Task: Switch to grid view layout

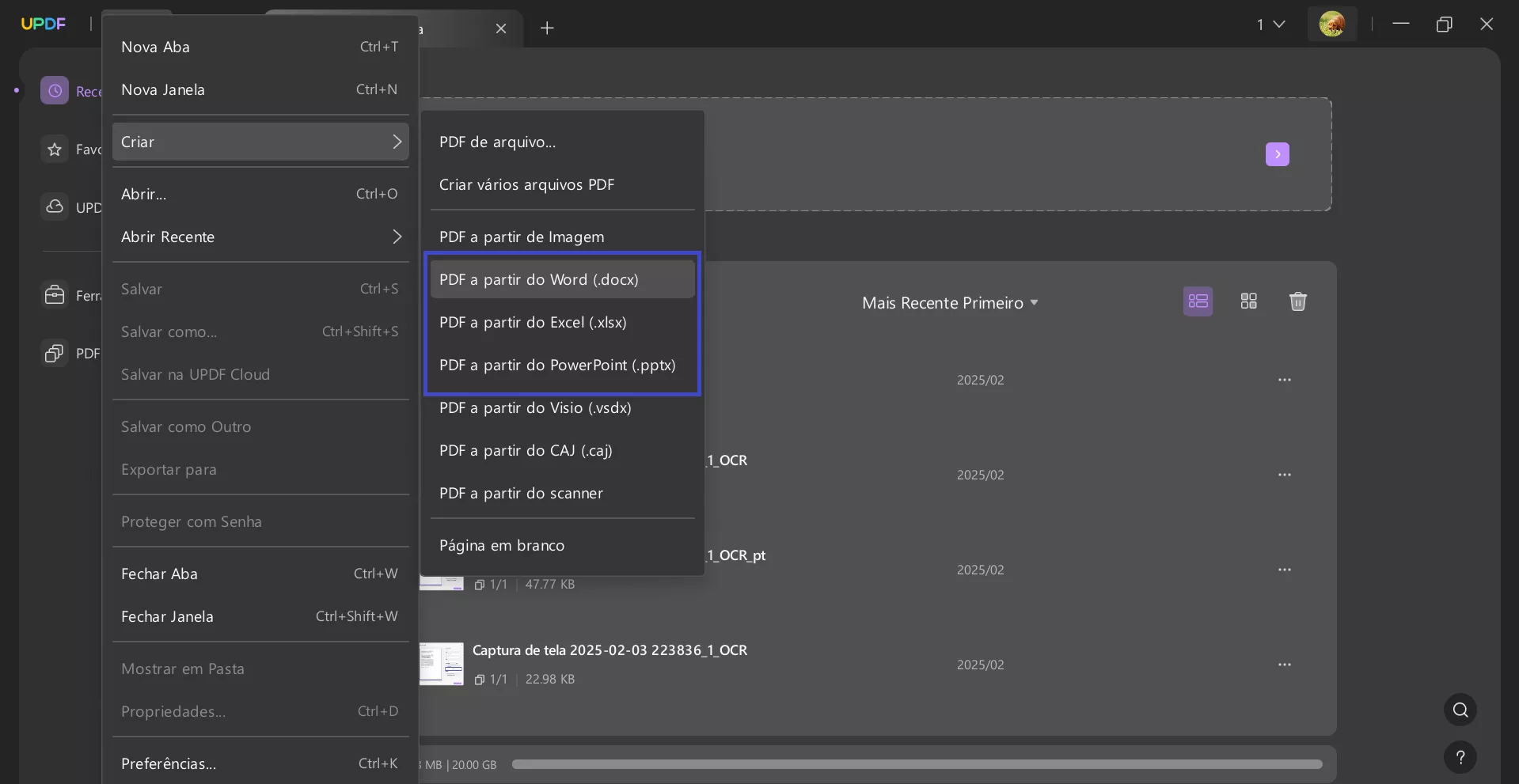Action: coord(1248,301)
